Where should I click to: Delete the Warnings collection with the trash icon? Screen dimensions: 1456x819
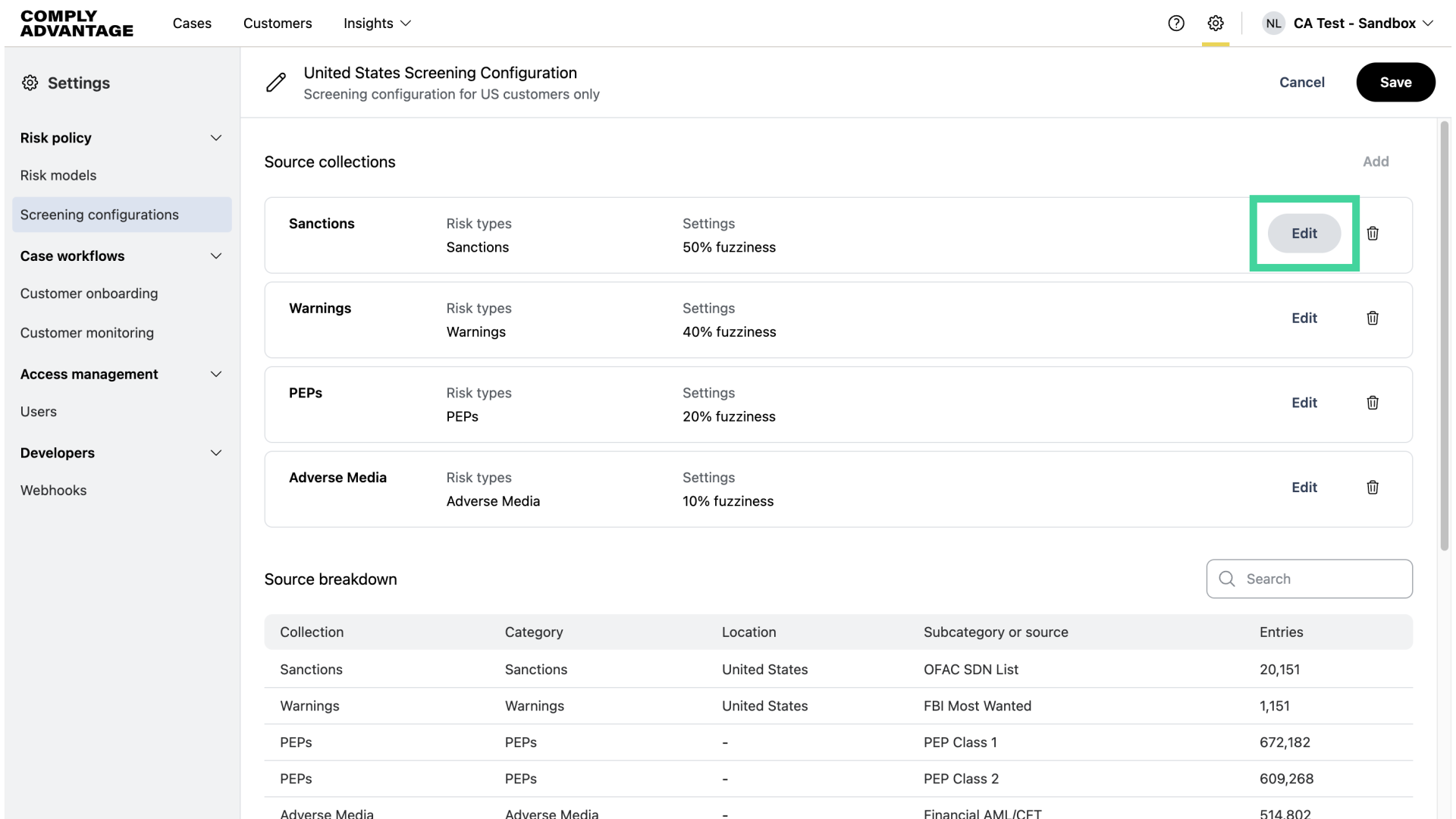click(x=1373, y=318)
